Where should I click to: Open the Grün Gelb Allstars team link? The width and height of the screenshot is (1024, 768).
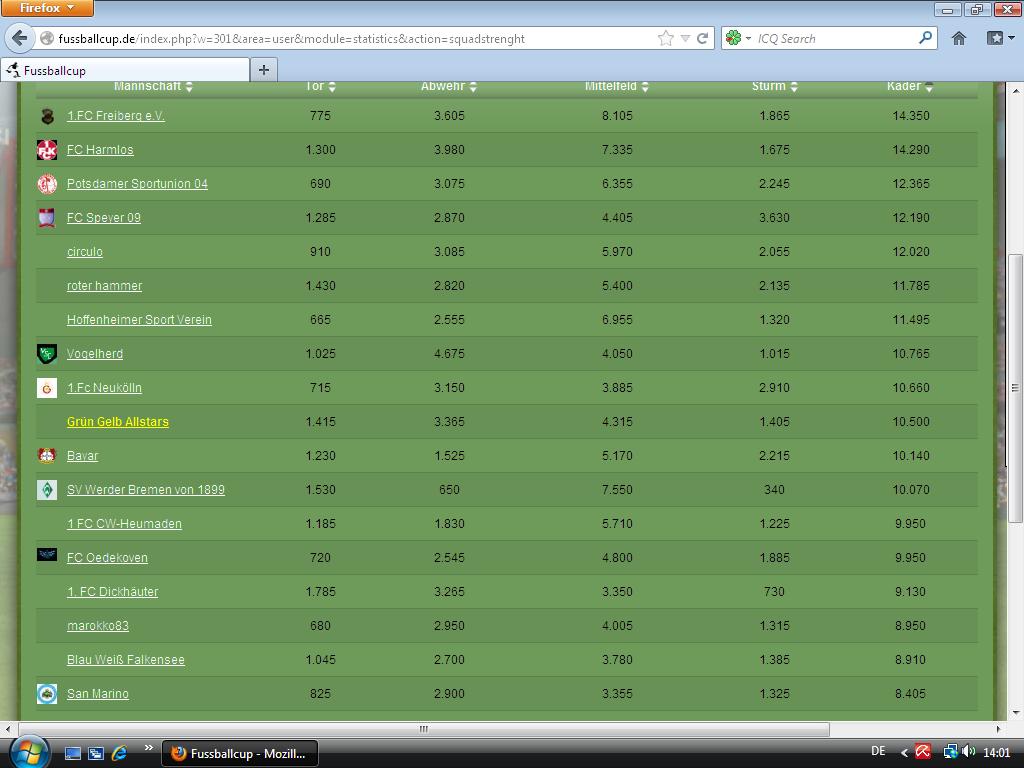[117, 422]
